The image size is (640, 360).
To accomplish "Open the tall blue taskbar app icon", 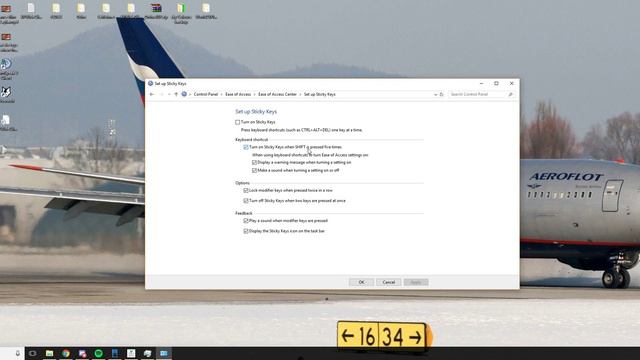I will coord(115,353).
